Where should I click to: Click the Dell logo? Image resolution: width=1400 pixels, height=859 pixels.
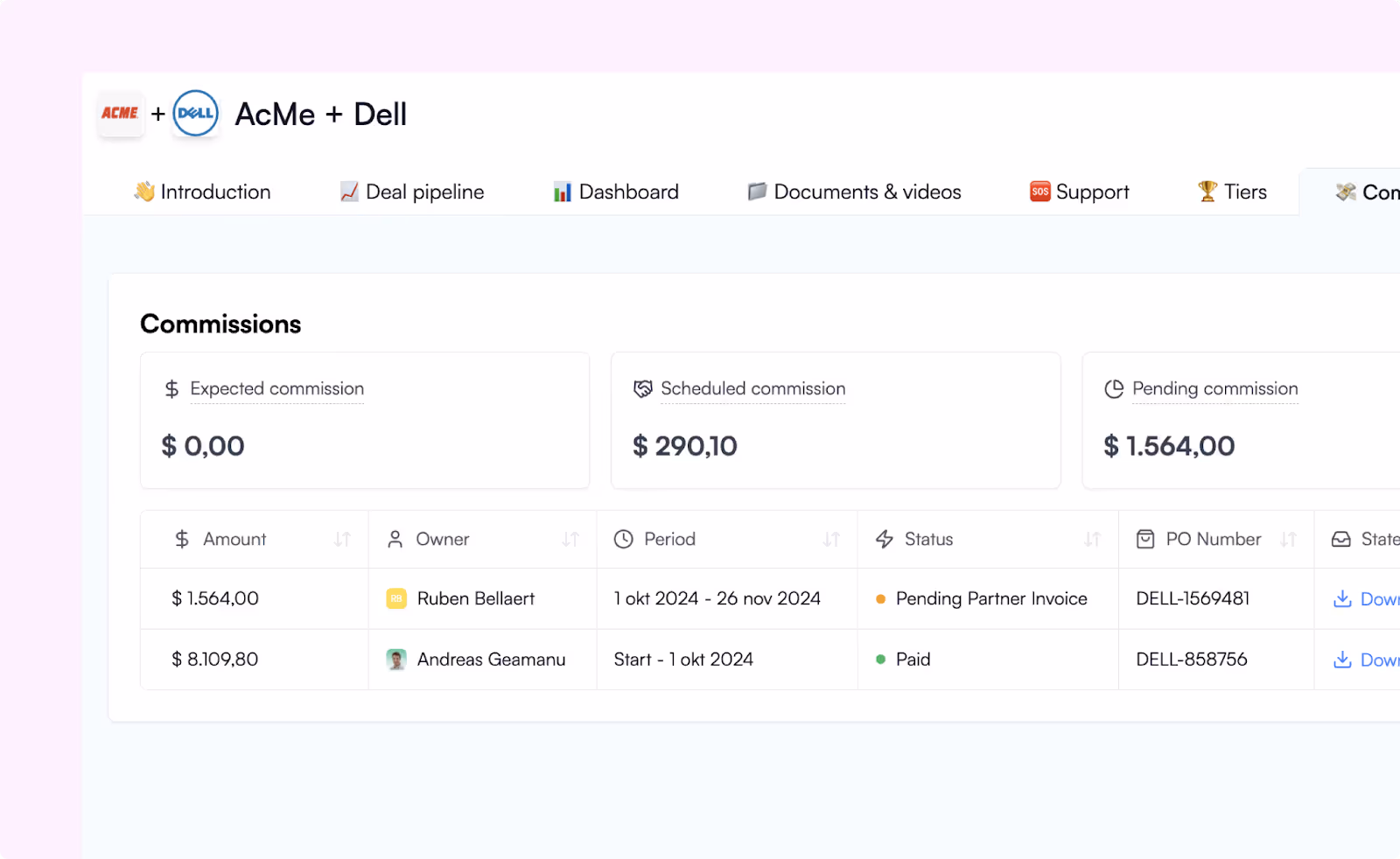pos(196,114)
